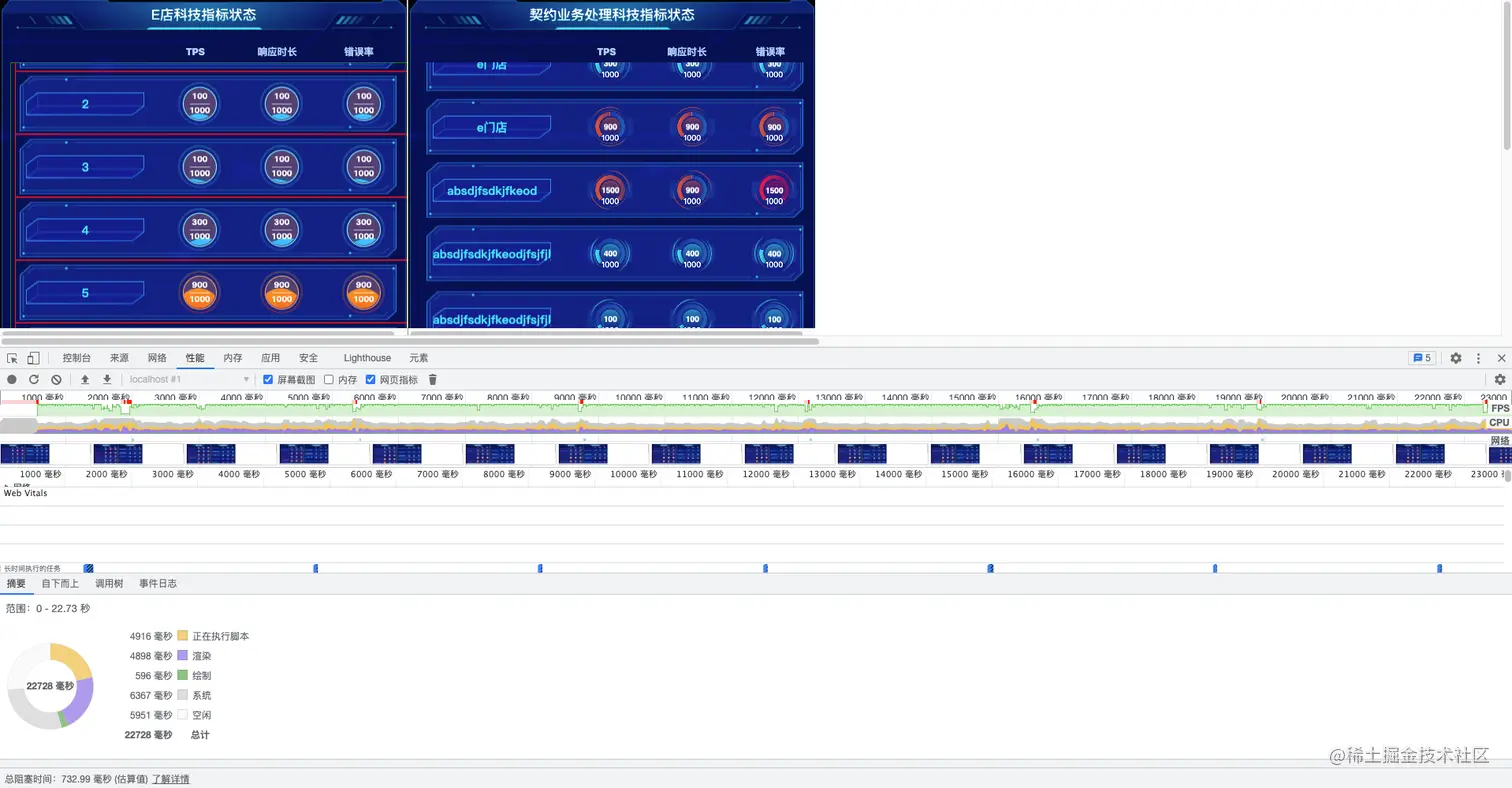Image resolution: width=1512 pixels, height=788 pixels.
Task: Open the localhost #1 recording dropdown
Action: click(189, 380)
